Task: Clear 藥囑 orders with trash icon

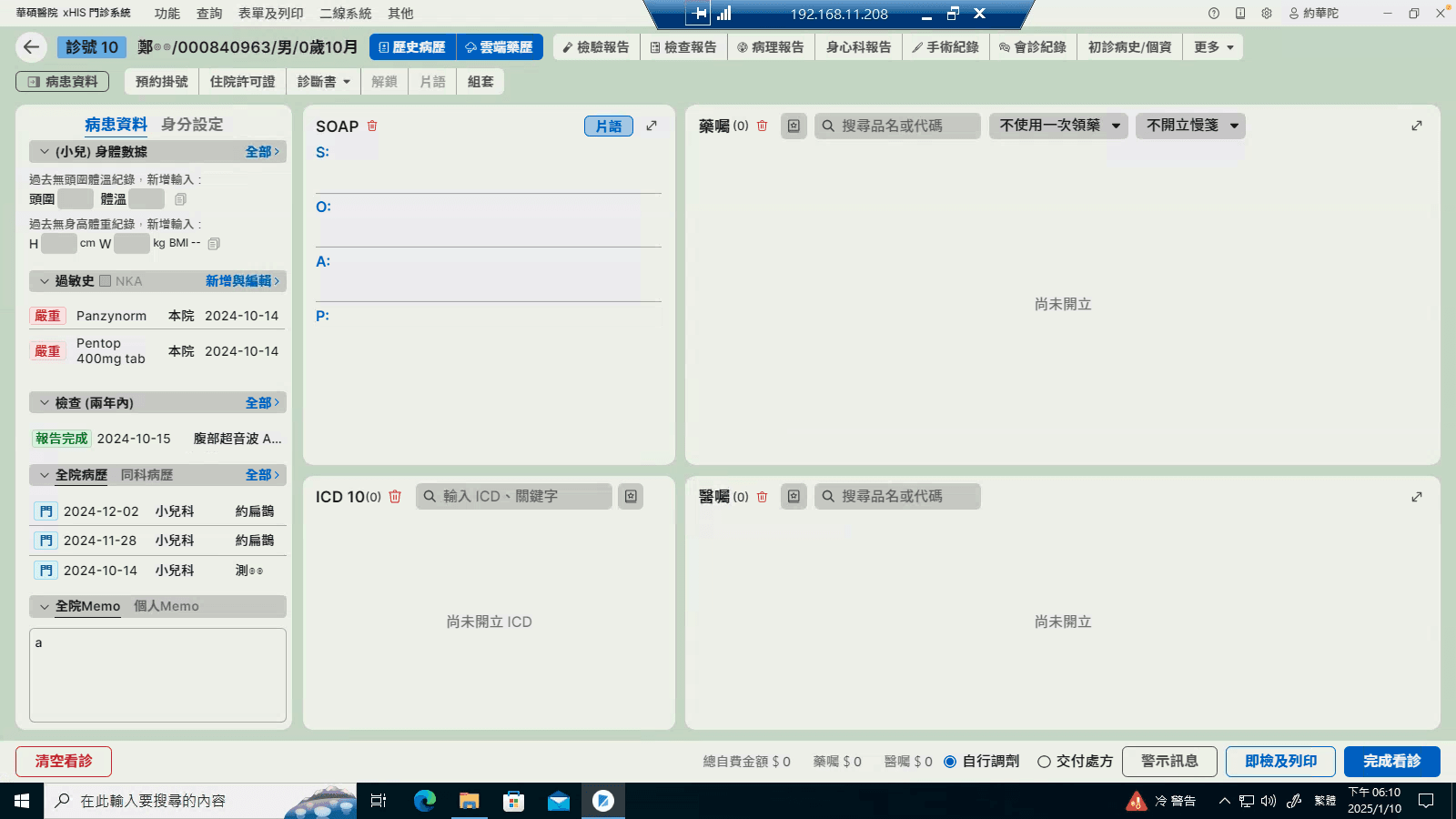Action: [763, 126]
